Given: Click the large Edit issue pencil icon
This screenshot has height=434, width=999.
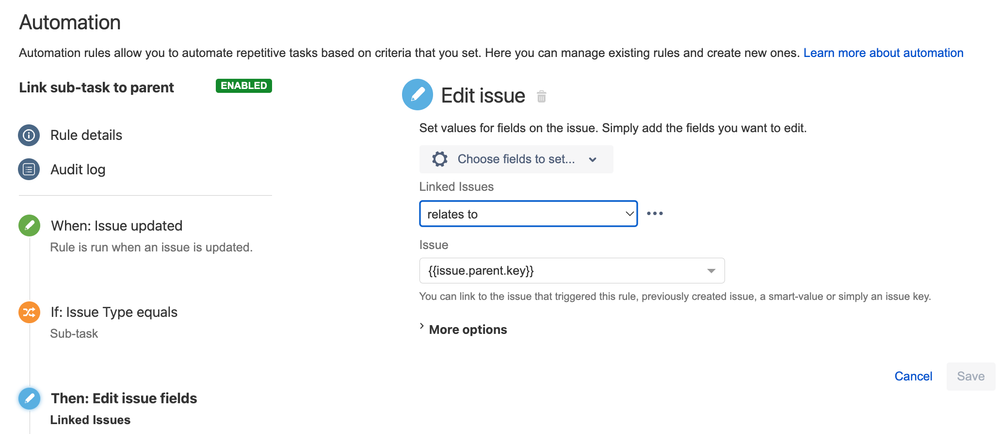Looking at the screenshot, I should [x=417, y=96].
